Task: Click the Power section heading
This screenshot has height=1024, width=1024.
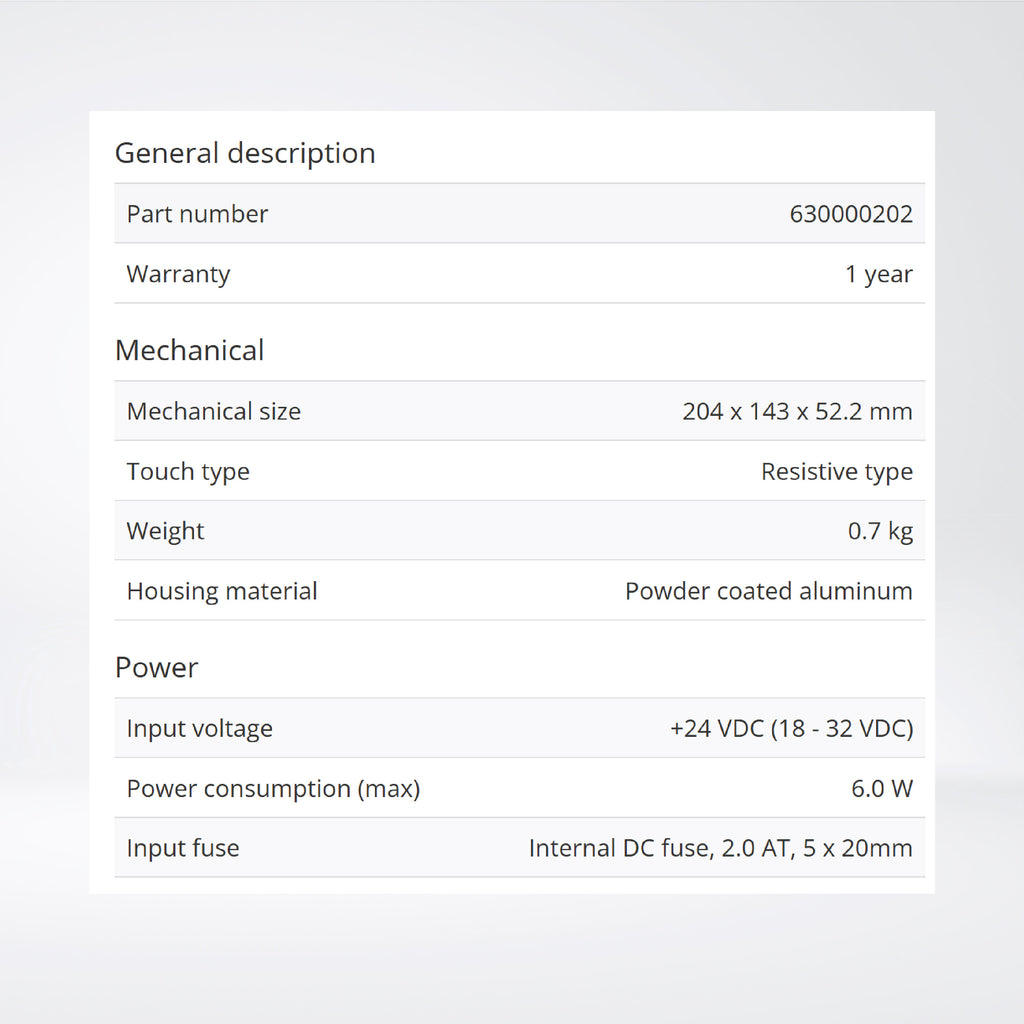Action: 157,667
